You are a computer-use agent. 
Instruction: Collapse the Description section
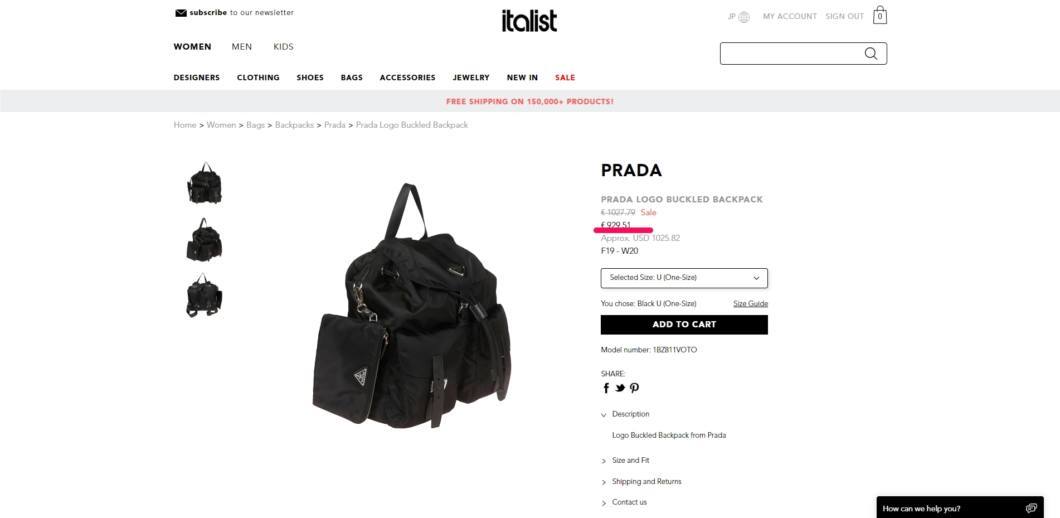[x=625, y=414]
